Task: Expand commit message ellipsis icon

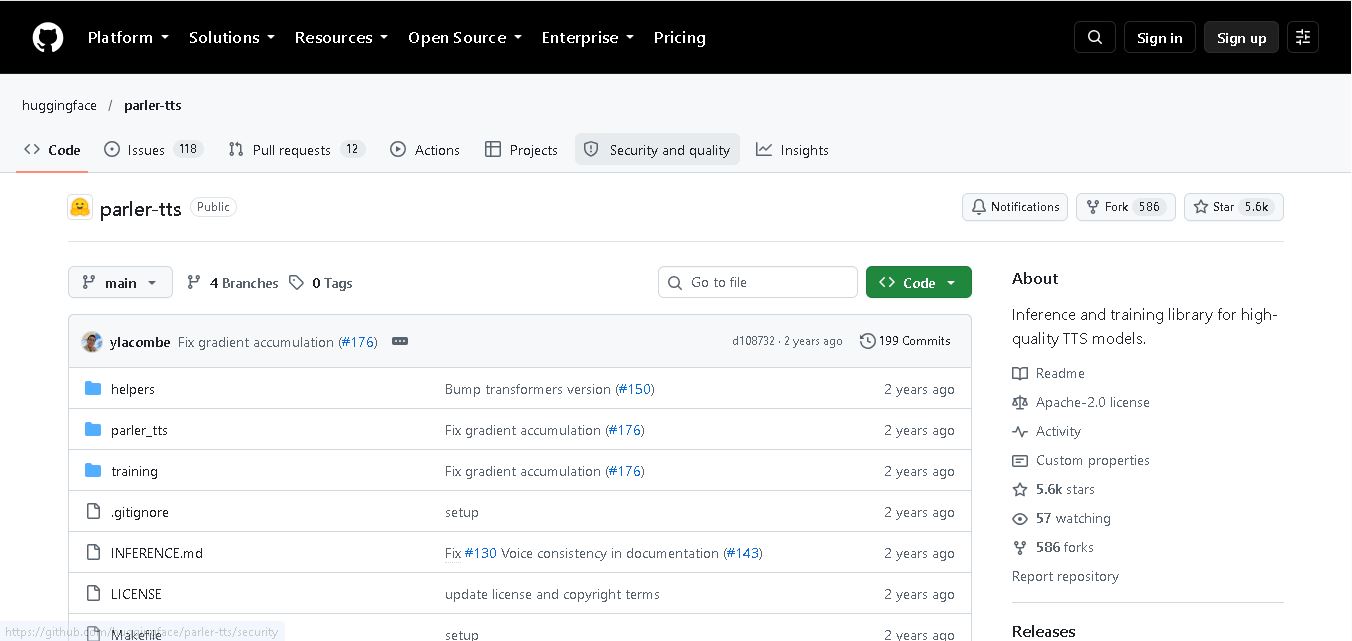Action: coord(400,341)
